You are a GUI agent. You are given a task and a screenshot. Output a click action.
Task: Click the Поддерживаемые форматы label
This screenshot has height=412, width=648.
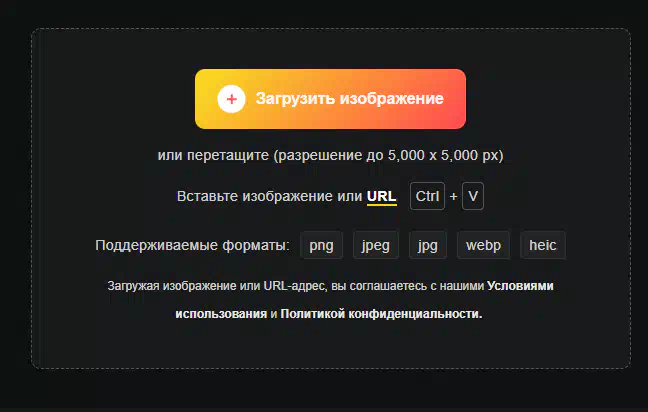click(x=192, y=245)
